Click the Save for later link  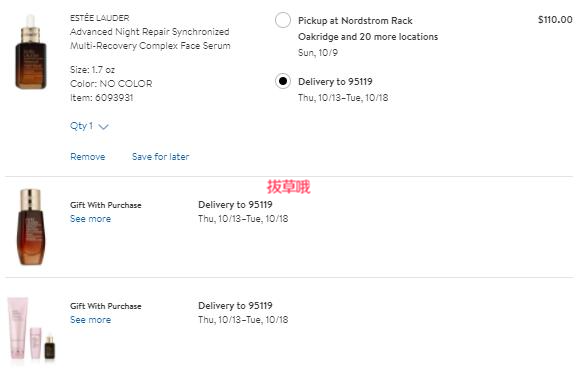pyautogui.click(x=160, y=157)
